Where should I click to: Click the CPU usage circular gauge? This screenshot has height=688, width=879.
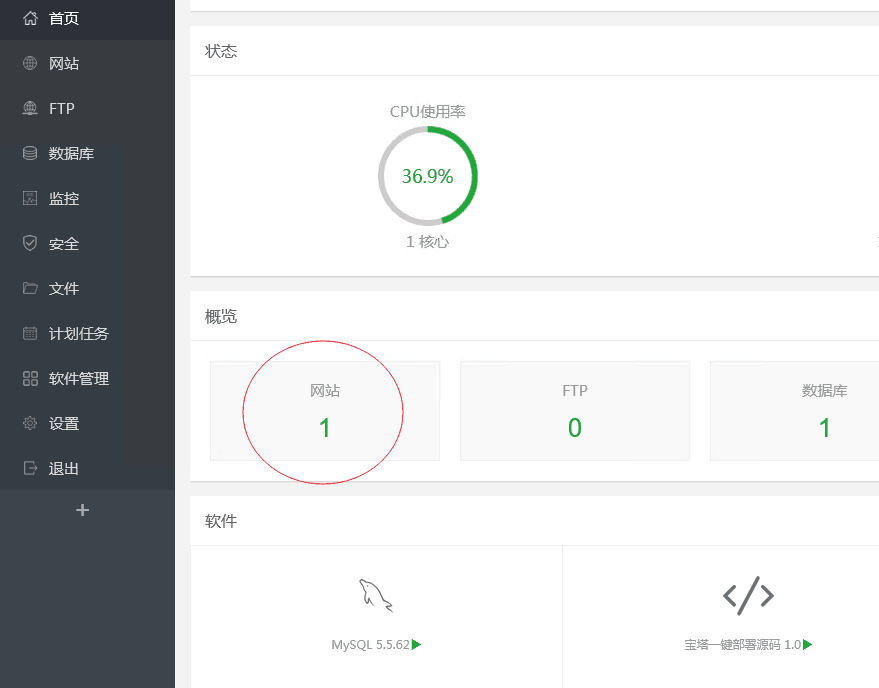pos(428,176)
